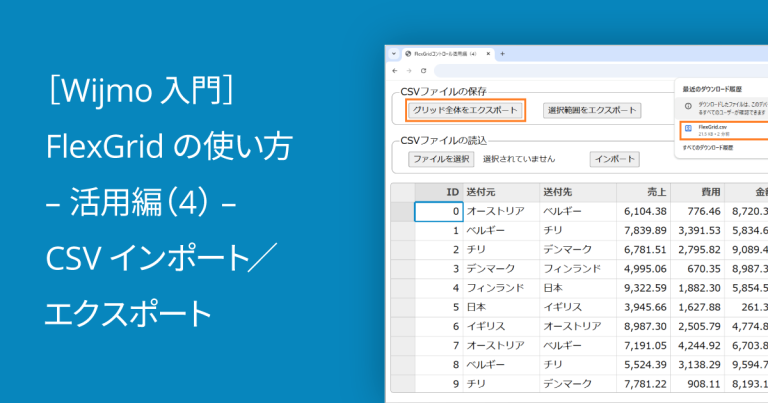Screen dimensions: 768x403
Task: Click the ファイルを選択 file chooser button
Action: click(441, 159)
